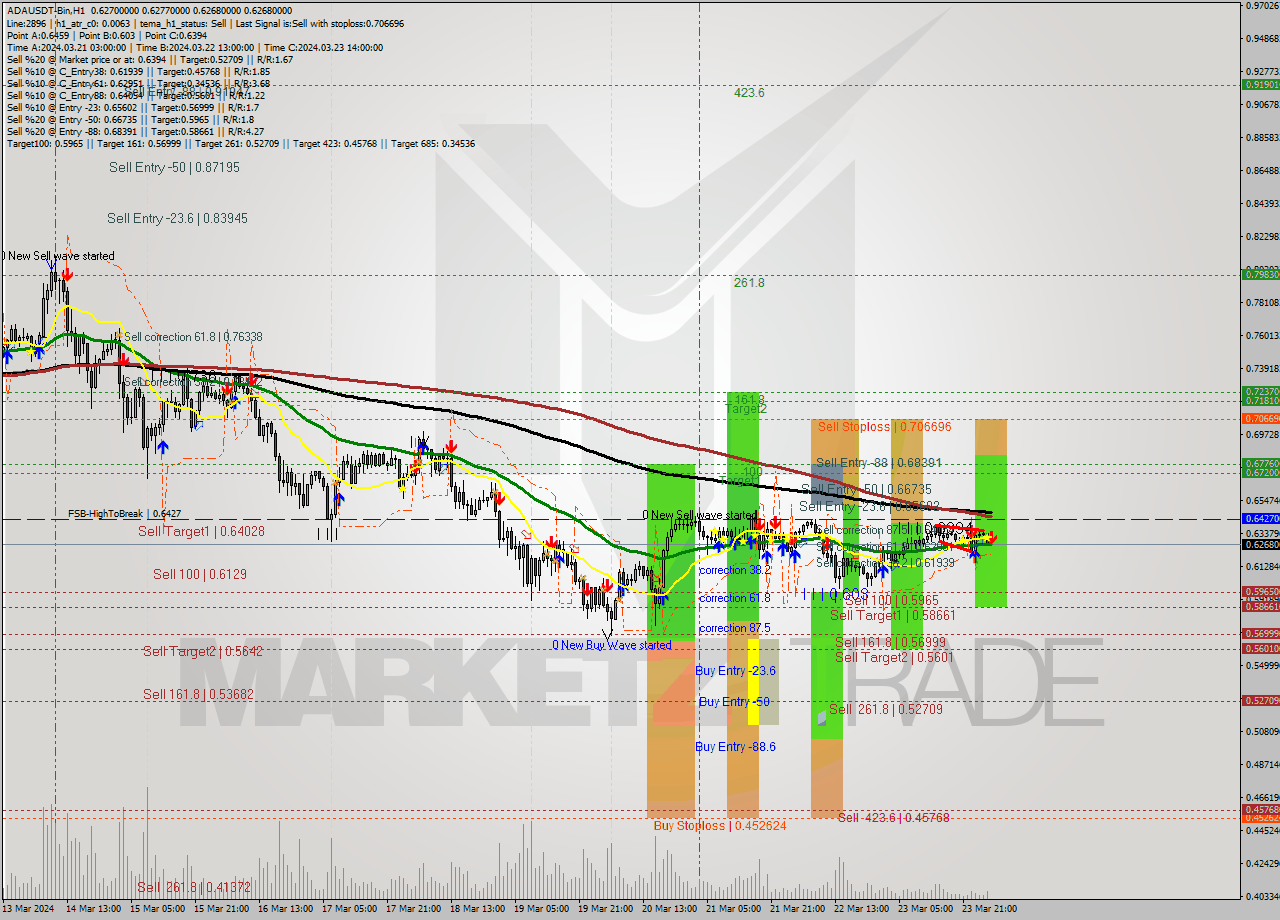Select the 'Sell -423.6 | 0.45768' label
This screenshot has width=1280, height=920.
[893, 818]
